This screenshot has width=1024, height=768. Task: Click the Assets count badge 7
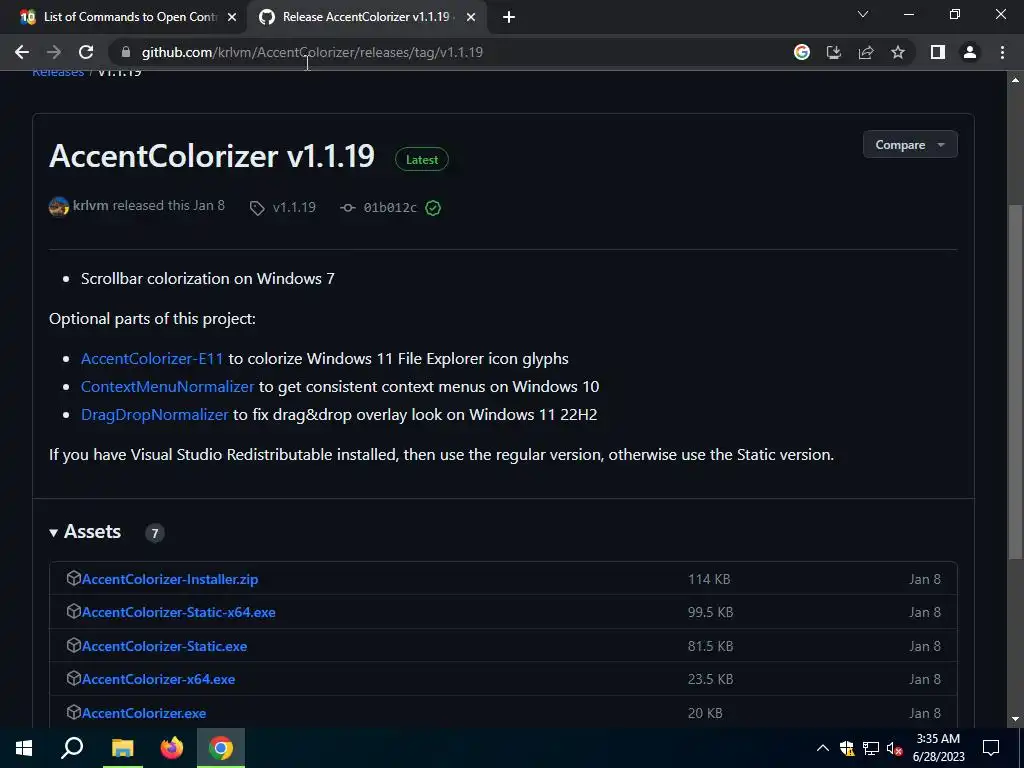(x=155, y=534)
